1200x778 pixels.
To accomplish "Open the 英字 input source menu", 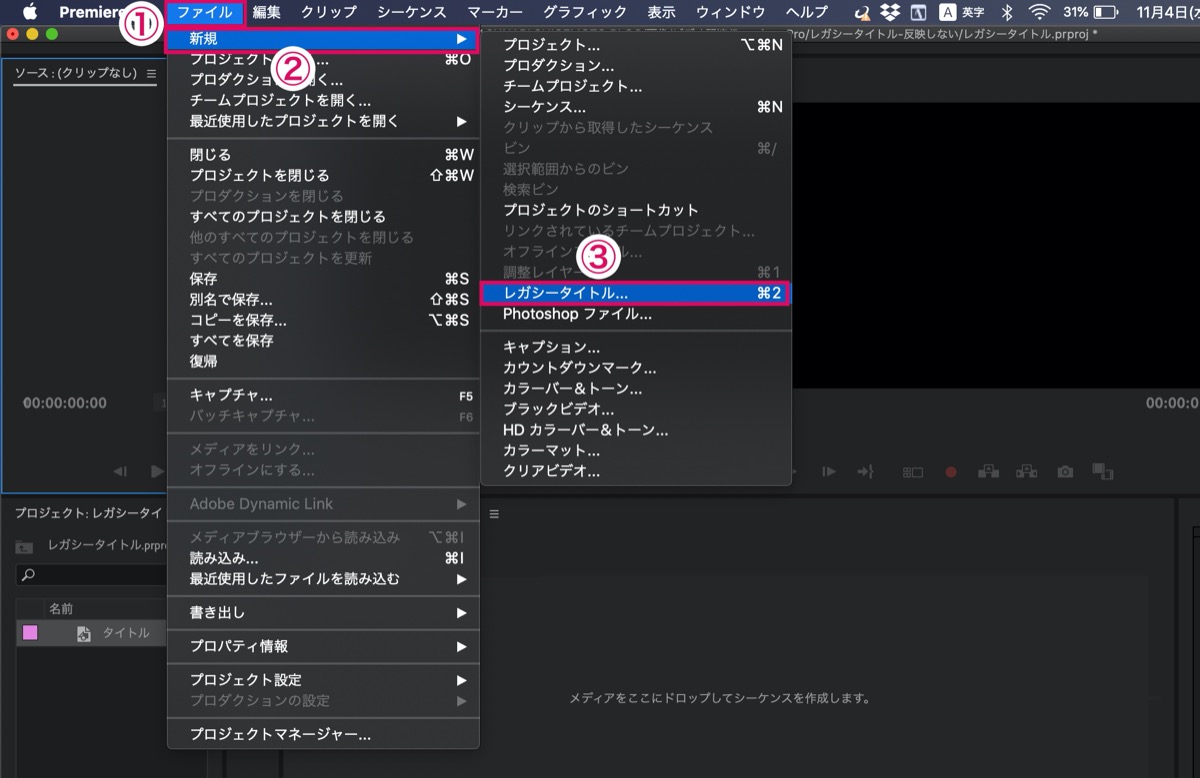I will coord(962,12).
